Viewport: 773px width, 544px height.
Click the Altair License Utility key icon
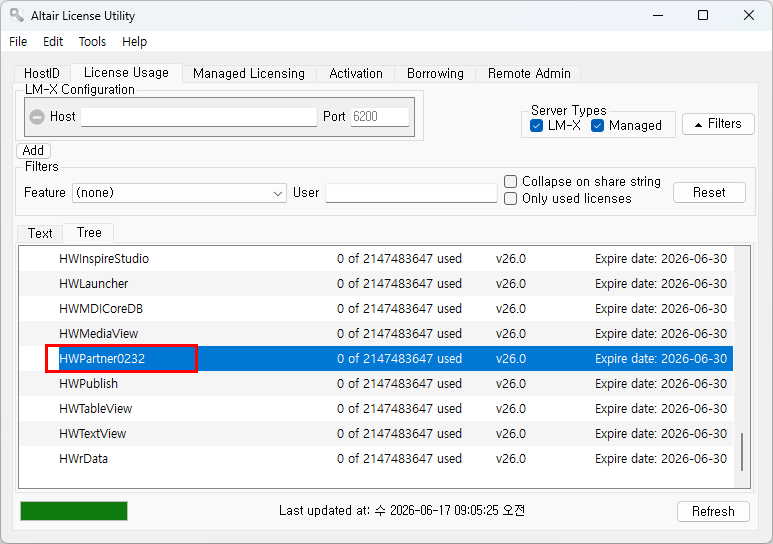pyautogui.click(x=17, y=15)
